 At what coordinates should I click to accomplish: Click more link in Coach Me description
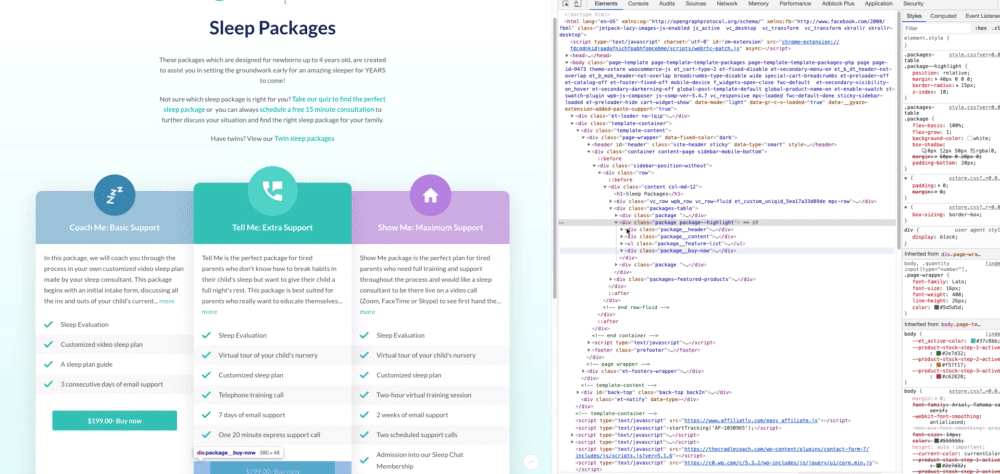(x=166, y=301)
